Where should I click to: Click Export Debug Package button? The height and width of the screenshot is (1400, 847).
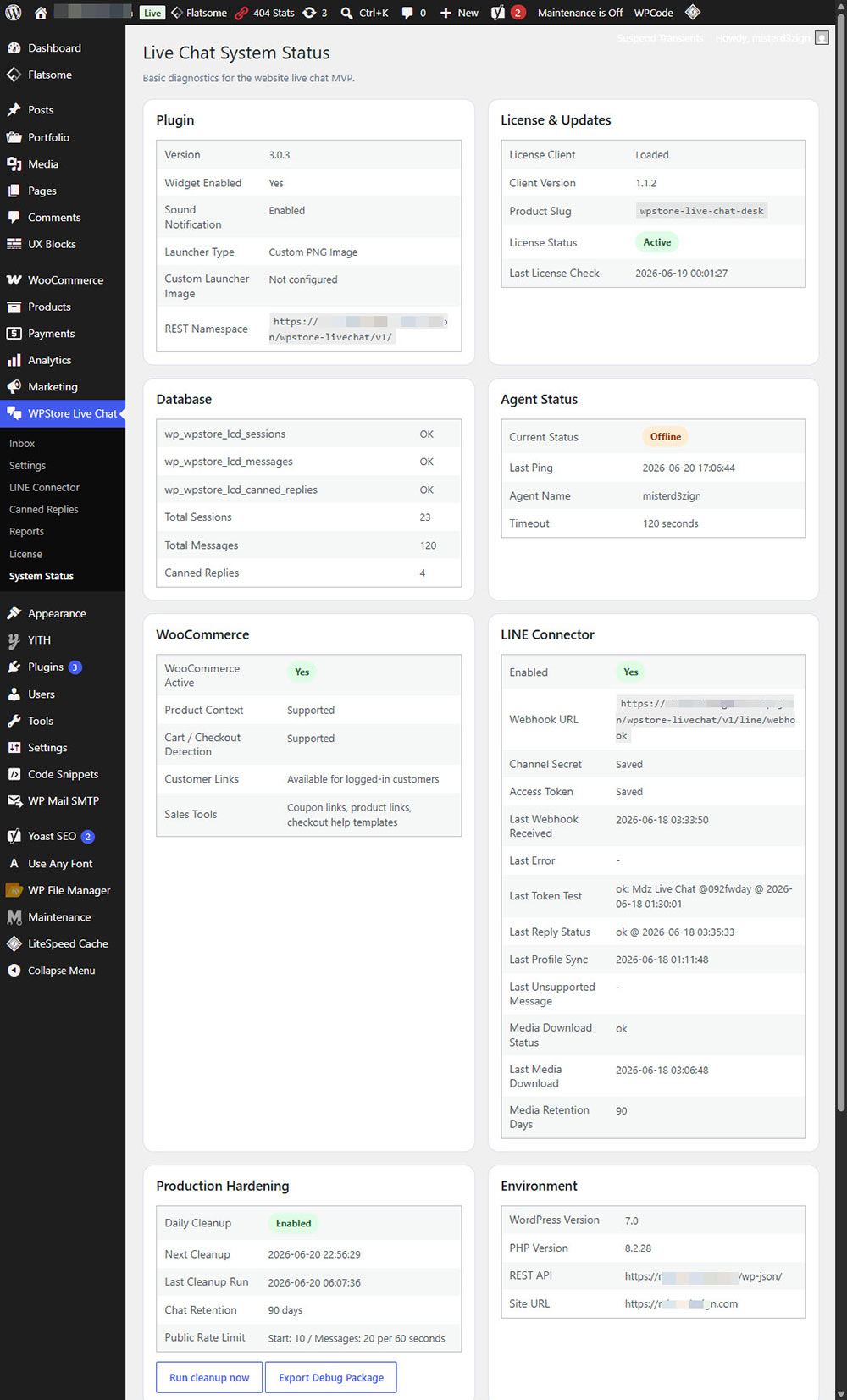coord(331,1377)
